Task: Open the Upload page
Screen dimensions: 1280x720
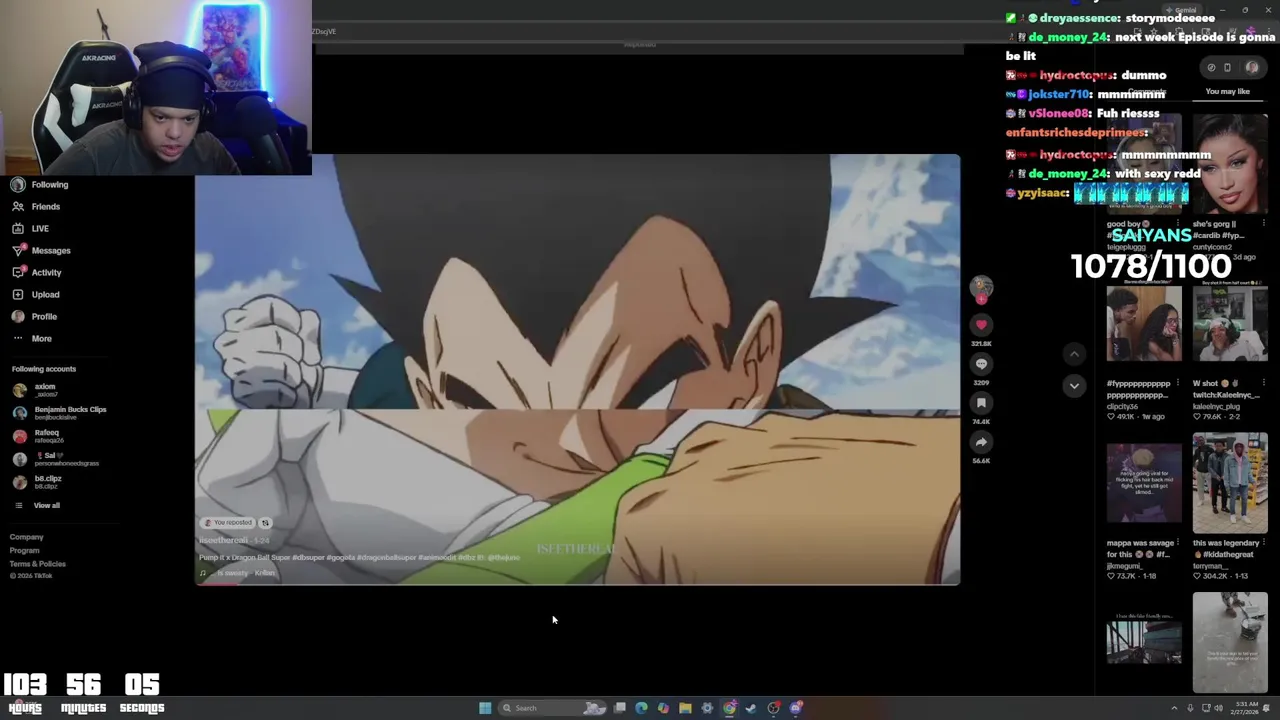Action: 36,294
